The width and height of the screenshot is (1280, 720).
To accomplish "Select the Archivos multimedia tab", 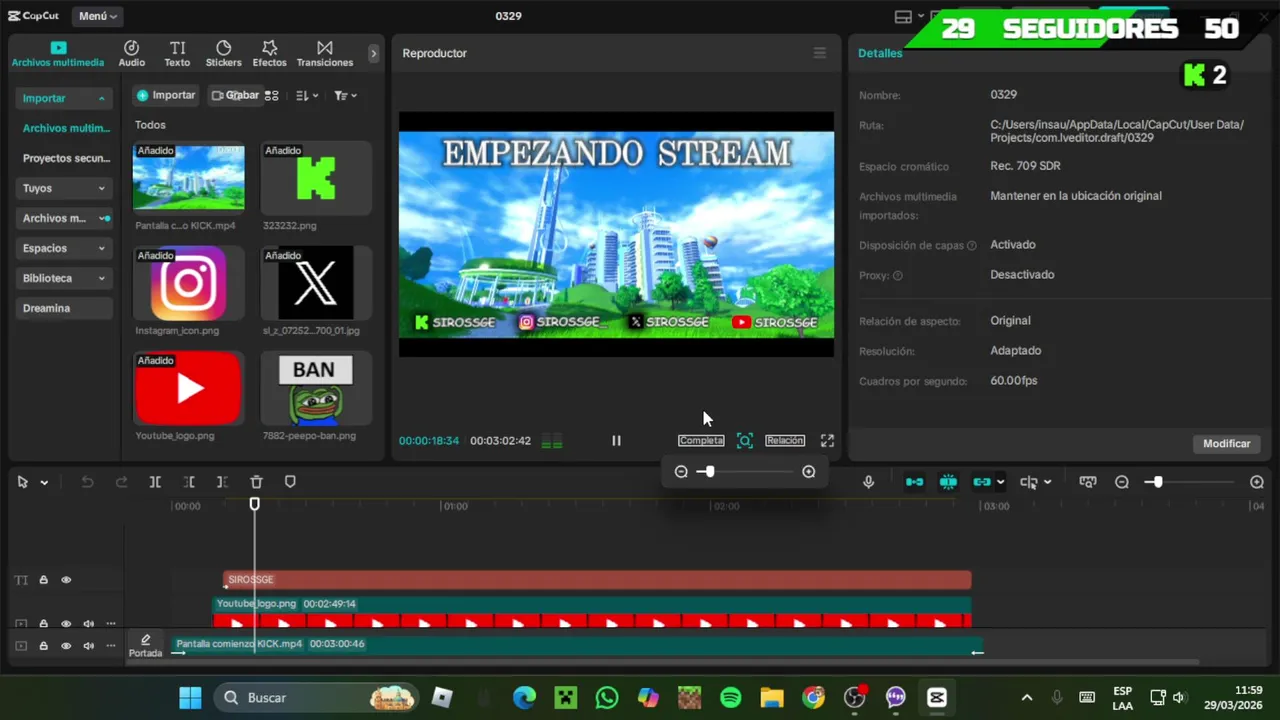I will 58,54.
